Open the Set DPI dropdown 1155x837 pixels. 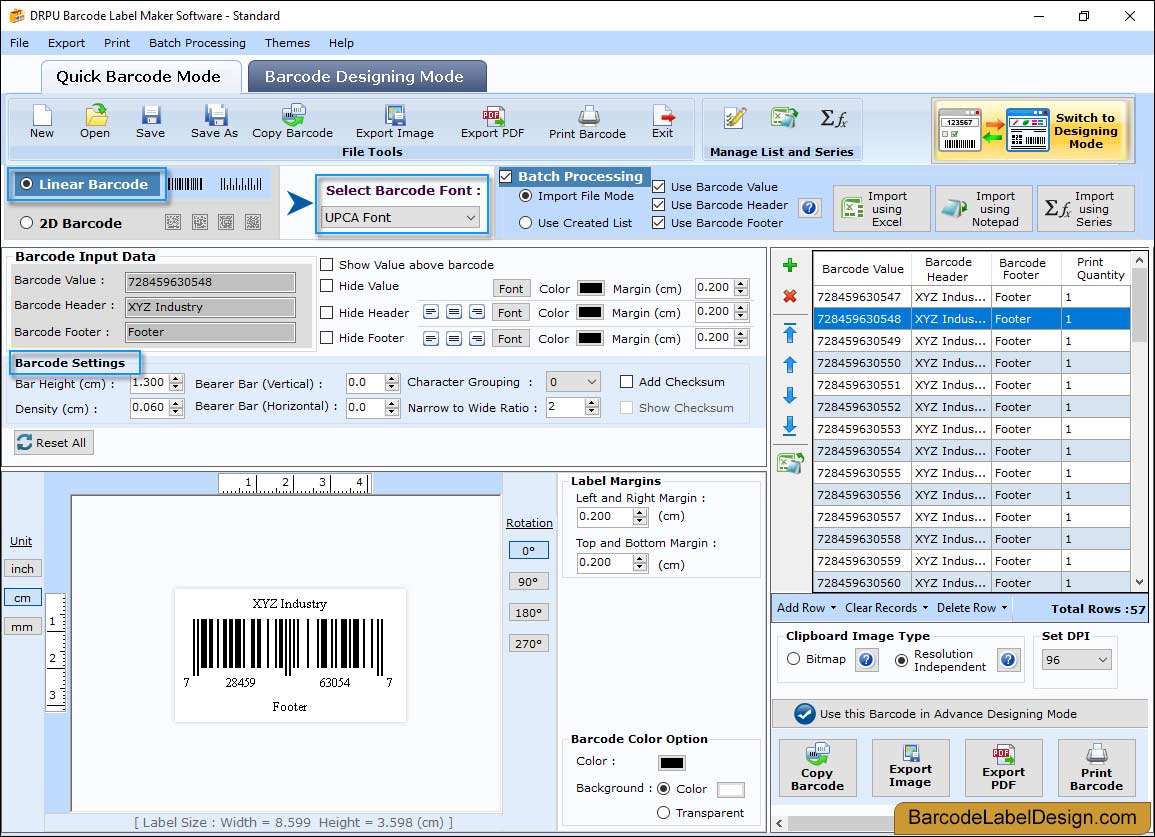(x=1076, y=659)
